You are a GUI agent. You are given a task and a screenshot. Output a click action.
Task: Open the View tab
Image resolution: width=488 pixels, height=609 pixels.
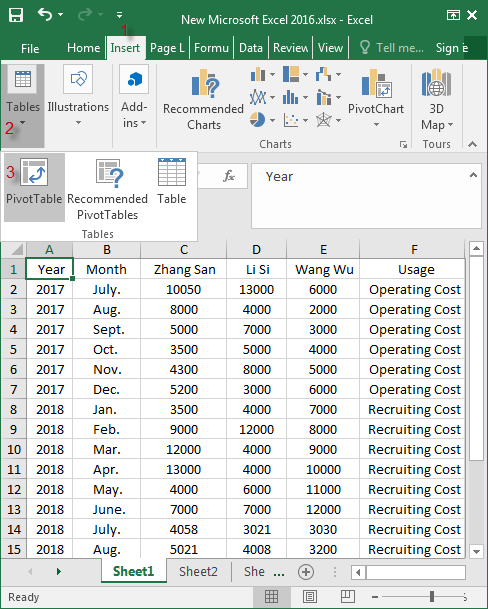click(x=330, y=48)
